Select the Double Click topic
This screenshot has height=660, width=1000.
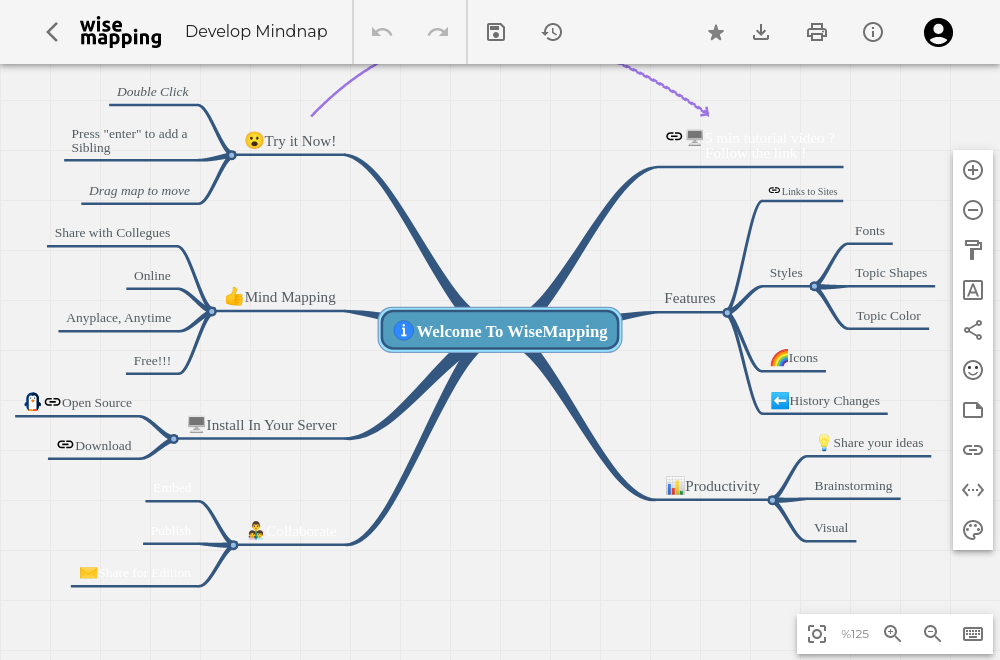coord(152,92)
